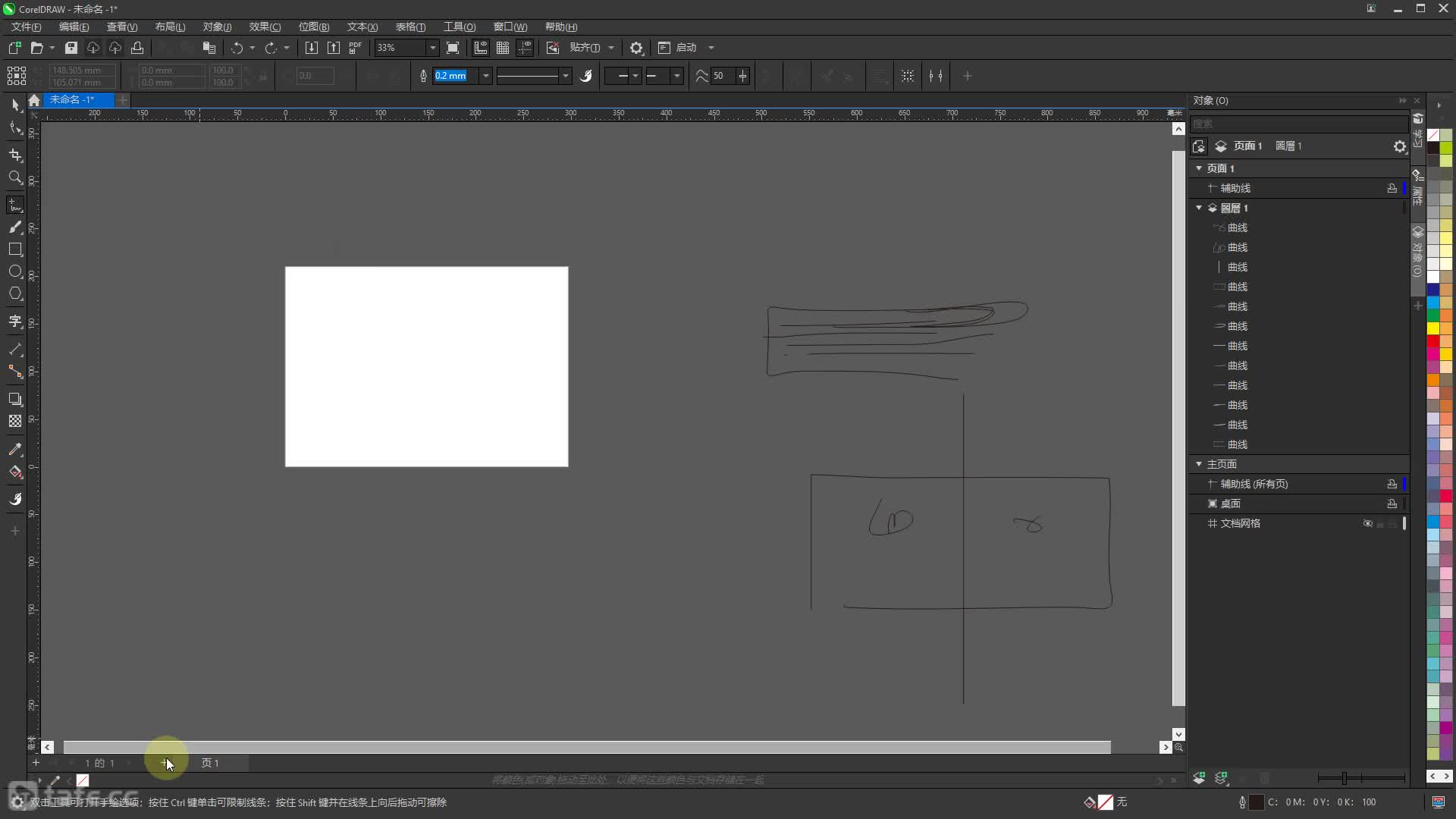Click the Publish to PDF icon
1456x819 pixels.
click(355, 48)
